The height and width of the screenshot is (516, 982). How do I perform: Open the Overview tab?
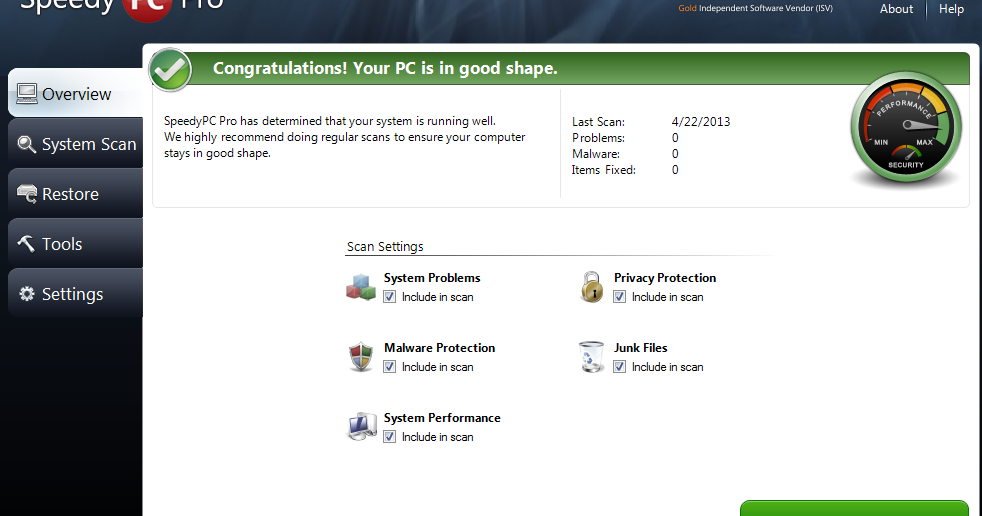point(76,93)
